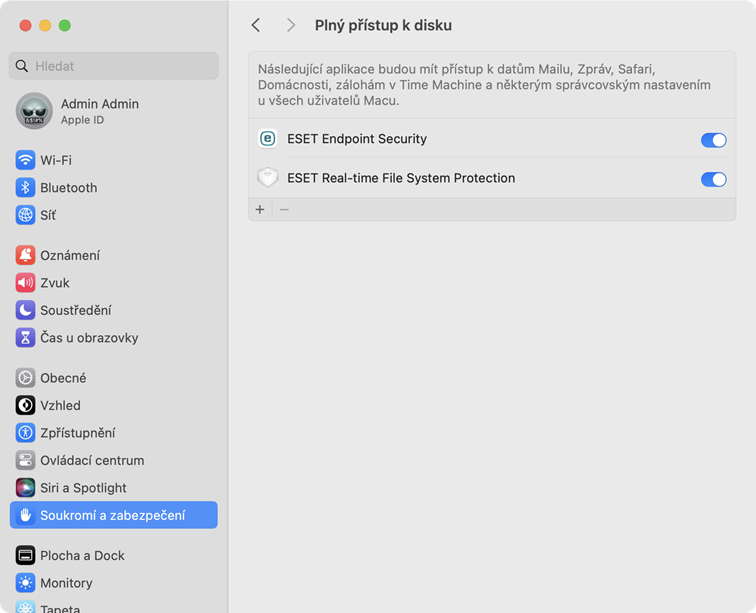The width and height of the screenshot is (756, 613).
Task: Click the Hledat search field
Action: [114, 66]
